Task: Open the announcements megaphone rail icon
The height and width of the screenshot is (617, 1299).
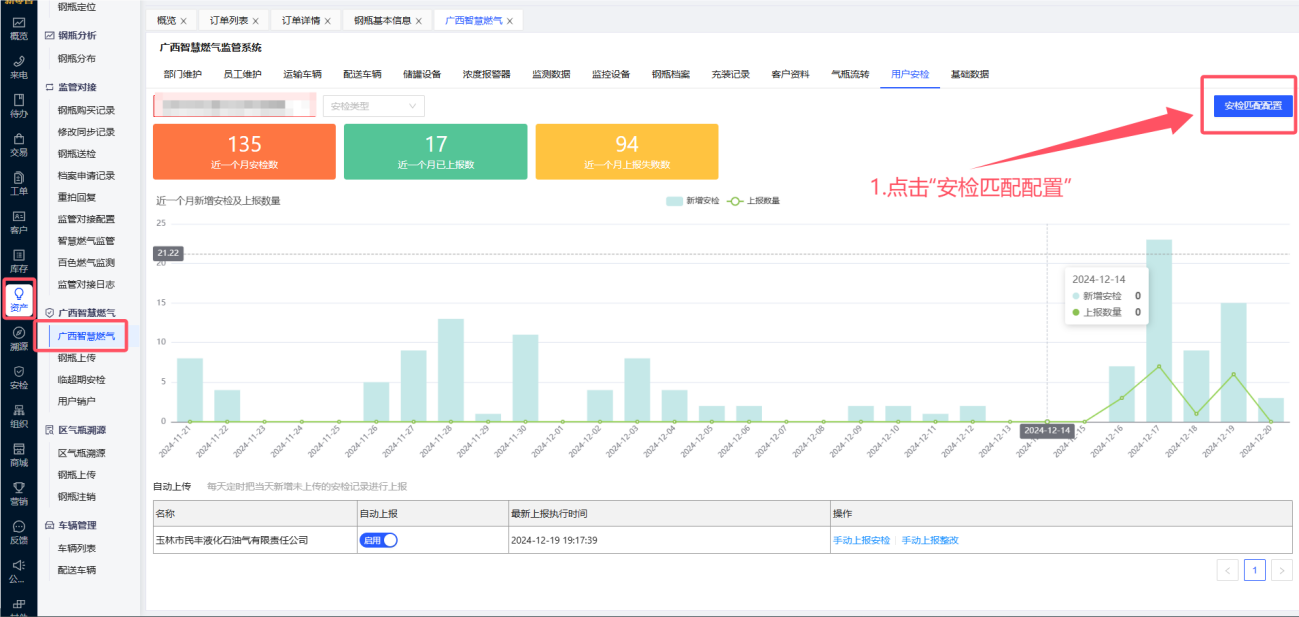Action: coord(18,571)
